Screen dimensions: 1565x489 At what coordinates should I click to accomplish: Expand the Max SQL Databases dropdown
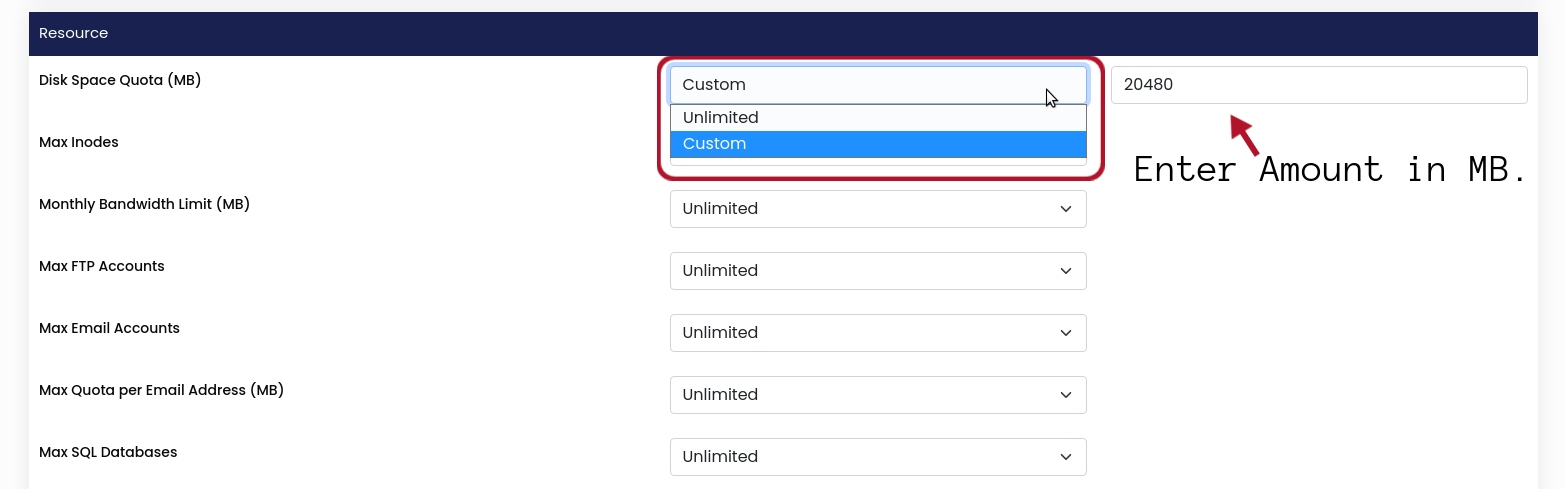[x=878, y=457]
